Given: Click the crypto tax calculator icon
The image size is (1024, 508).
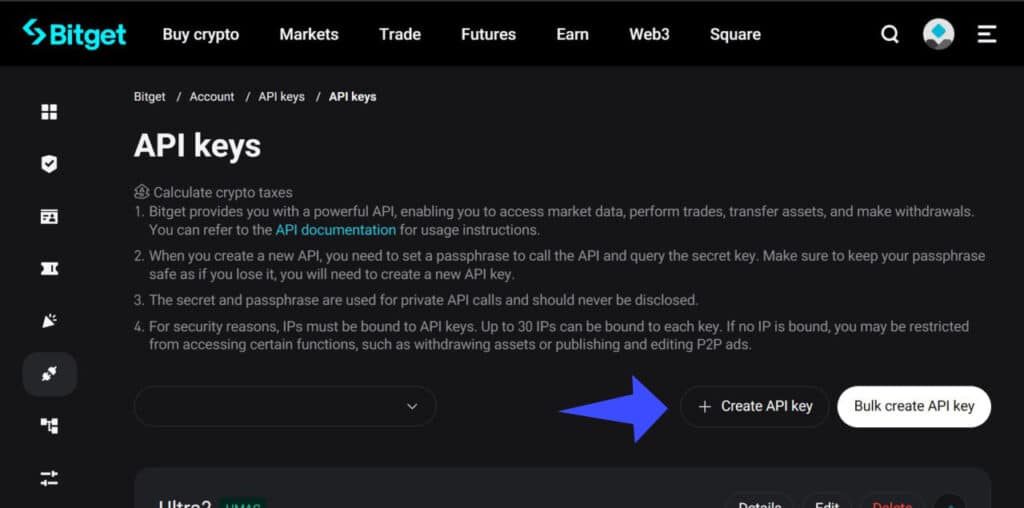Looking at the screenshot, I should (x=142, y=192).
